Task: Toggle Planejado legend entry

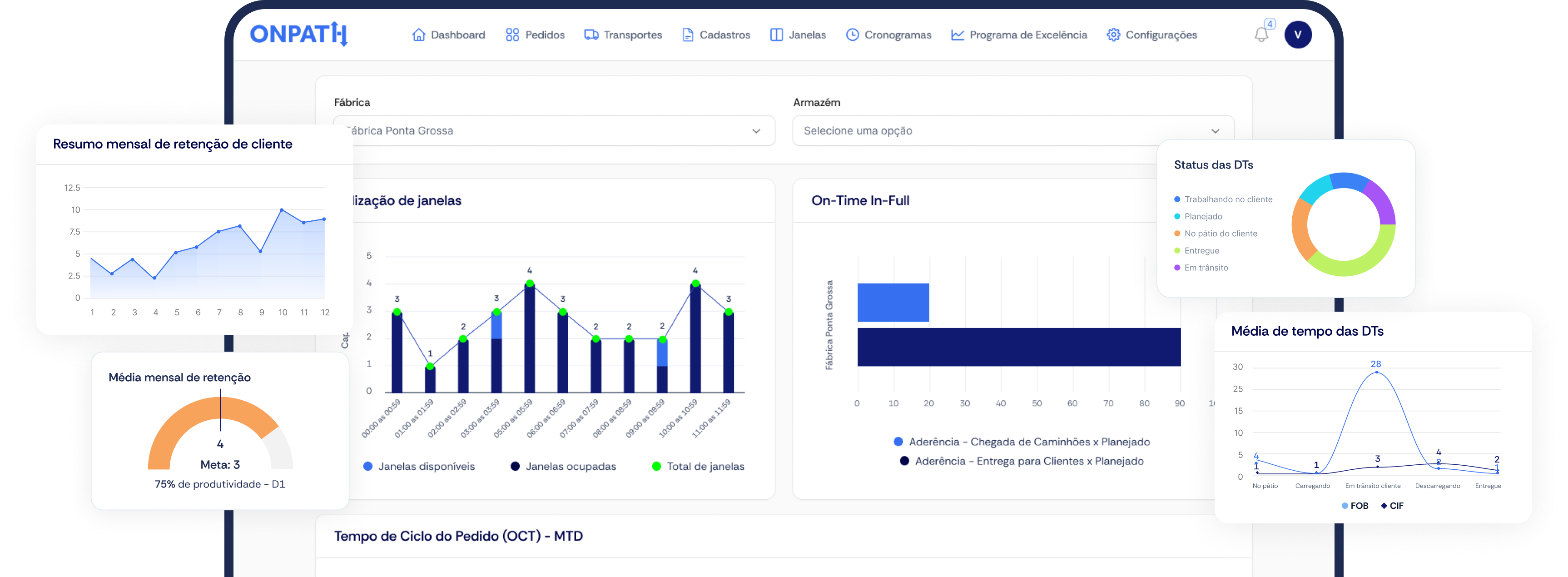Action: tap(1198, 216)
